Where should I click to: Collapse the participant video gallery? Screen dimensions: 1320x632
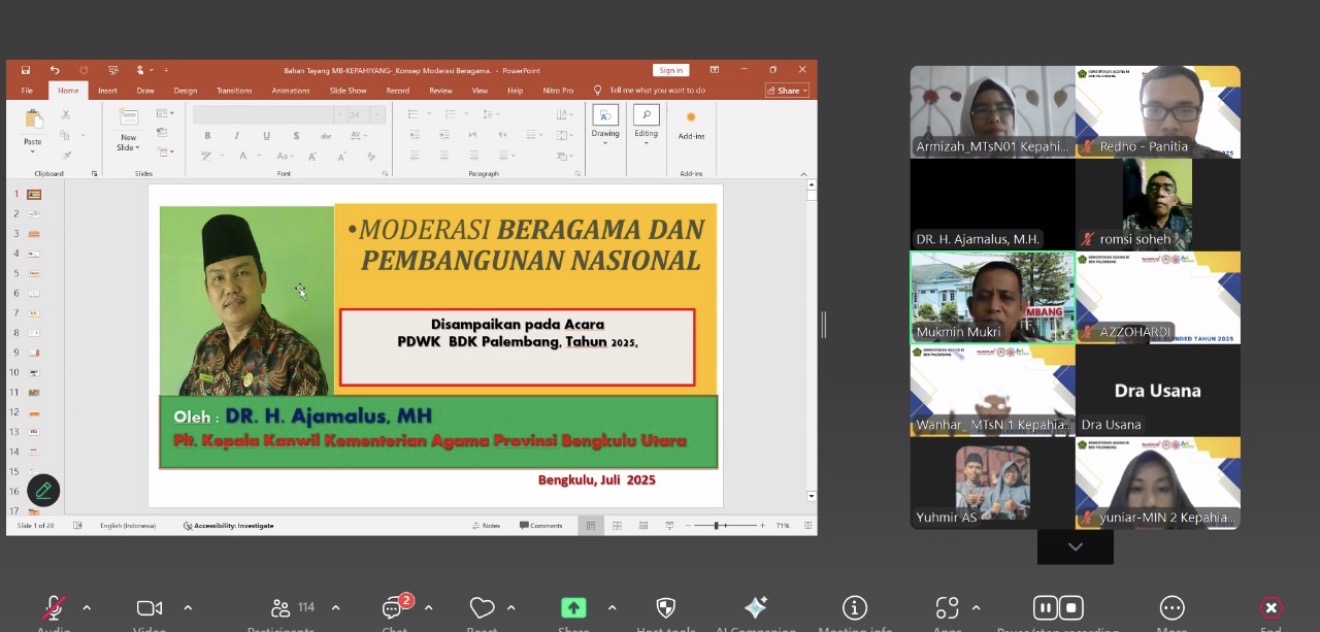coord(1074,546)
